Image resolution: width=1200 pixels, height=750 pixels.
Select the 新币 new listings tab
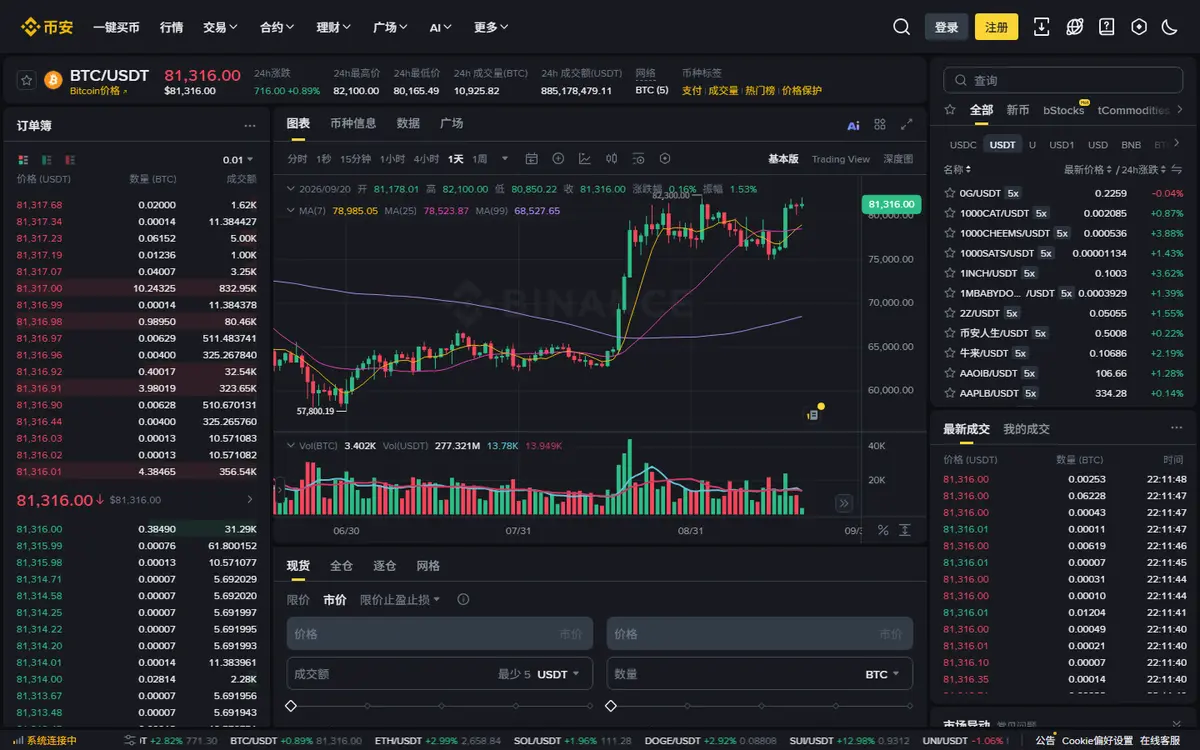[1018, 110]
